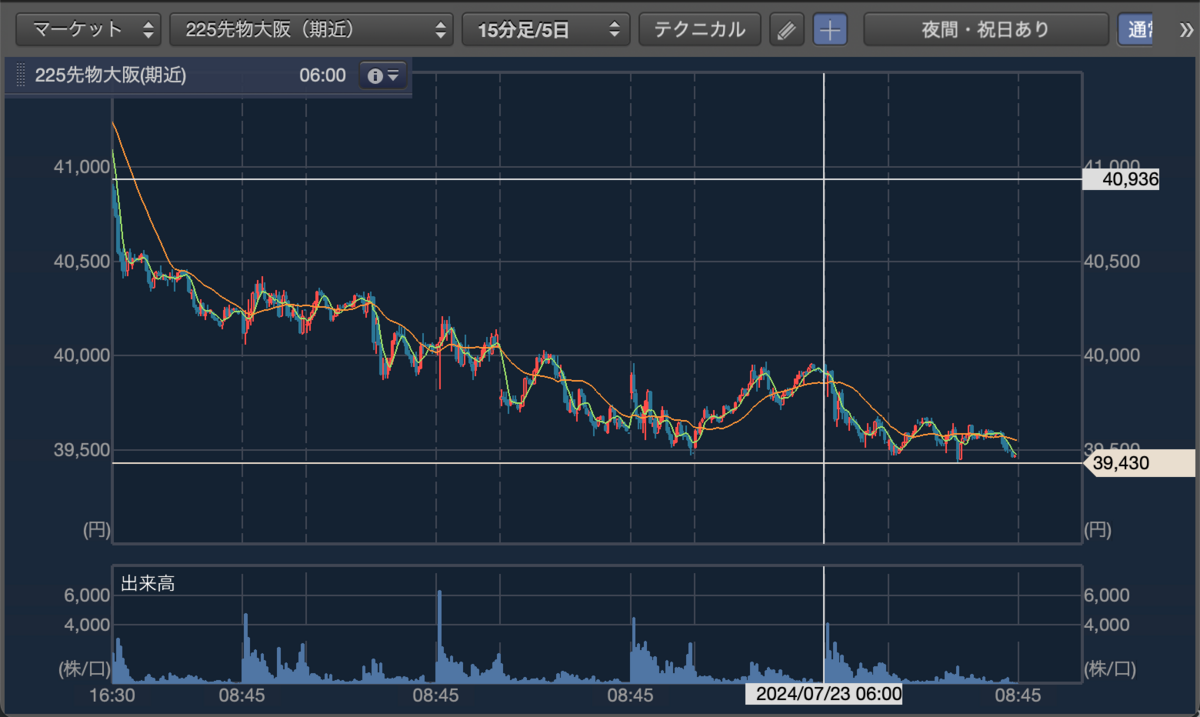Click the 225先物大阪(期近) legend label
1200x717 pixels.
pyautogui.click(x=110, y=75)
